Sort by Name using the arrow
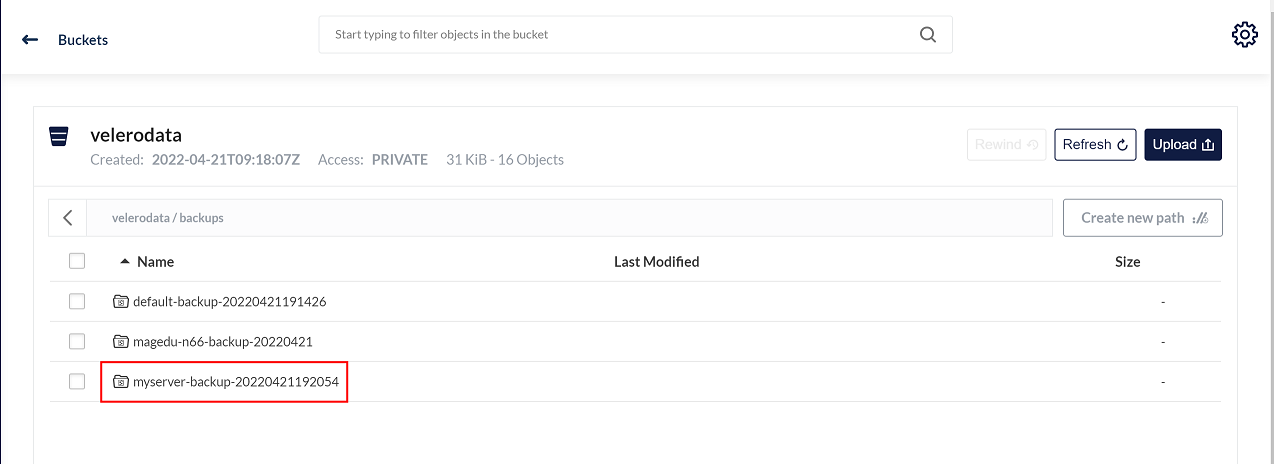This screenshot has width=1274, height=464. click(x=125, y=261)
